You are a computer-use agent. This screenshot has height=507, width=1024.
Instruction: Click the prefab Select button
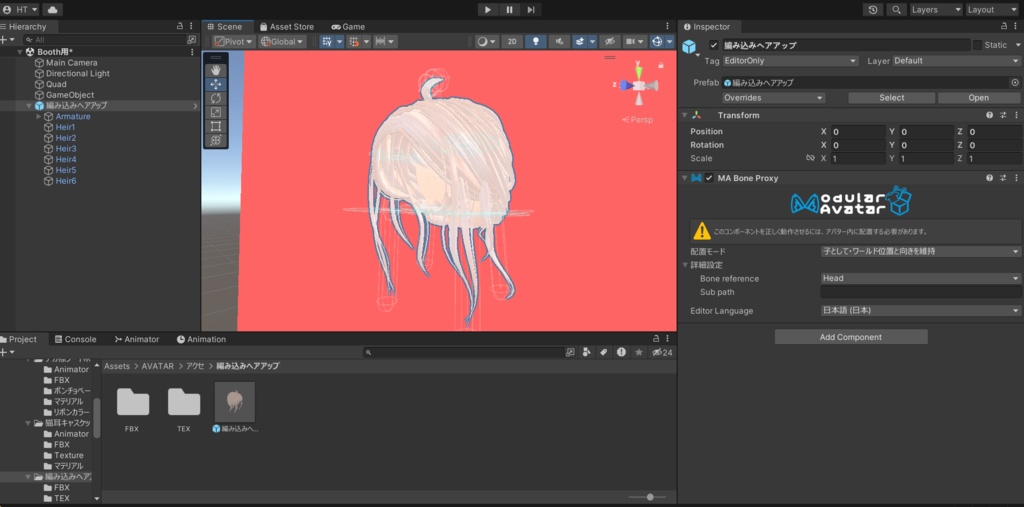pyautogui.click(x=891, y=98)
